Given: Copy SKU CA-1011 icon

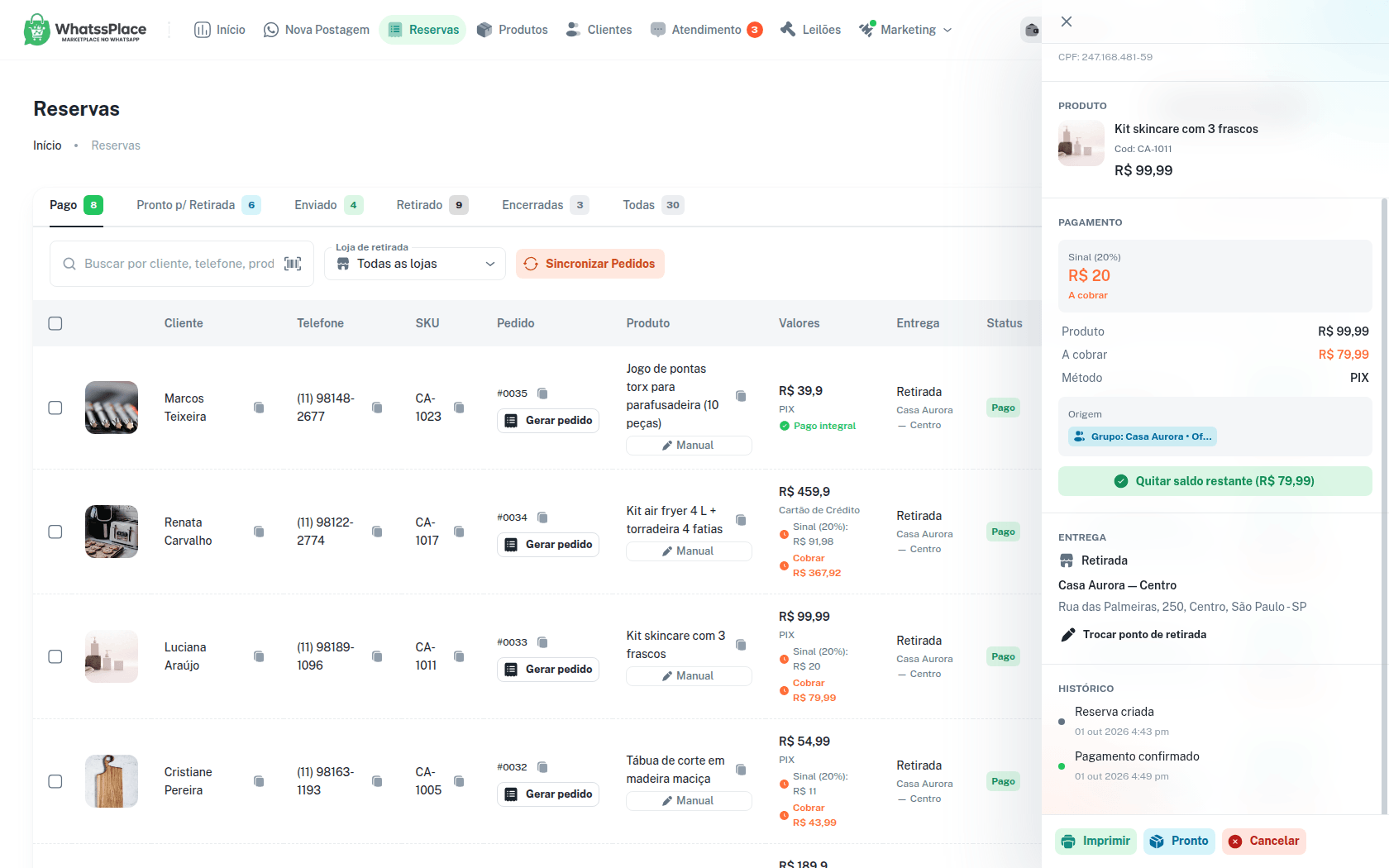Looking at the screenshot, I should pyautogui.click(x=459, y=656).
